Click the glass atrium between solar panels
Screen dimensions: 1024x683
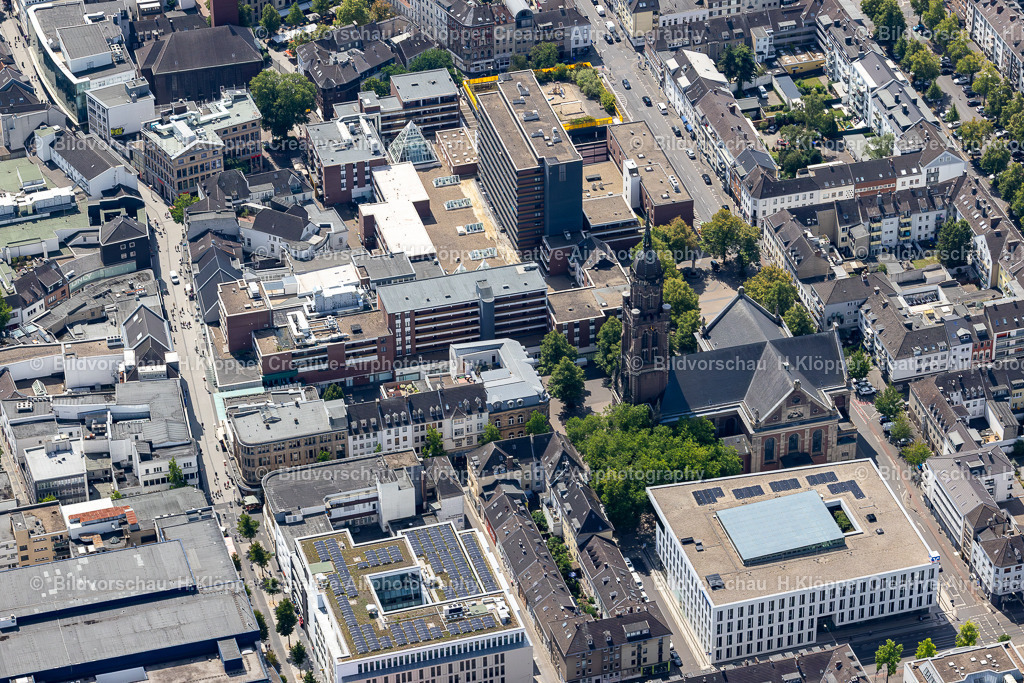[x=397, y=589]
